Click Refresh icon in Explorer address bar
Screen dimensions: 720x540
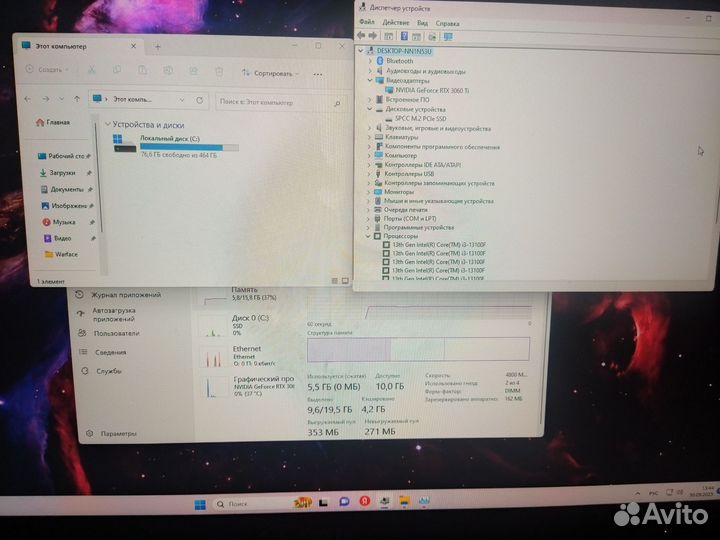click(x=199, y=100)
